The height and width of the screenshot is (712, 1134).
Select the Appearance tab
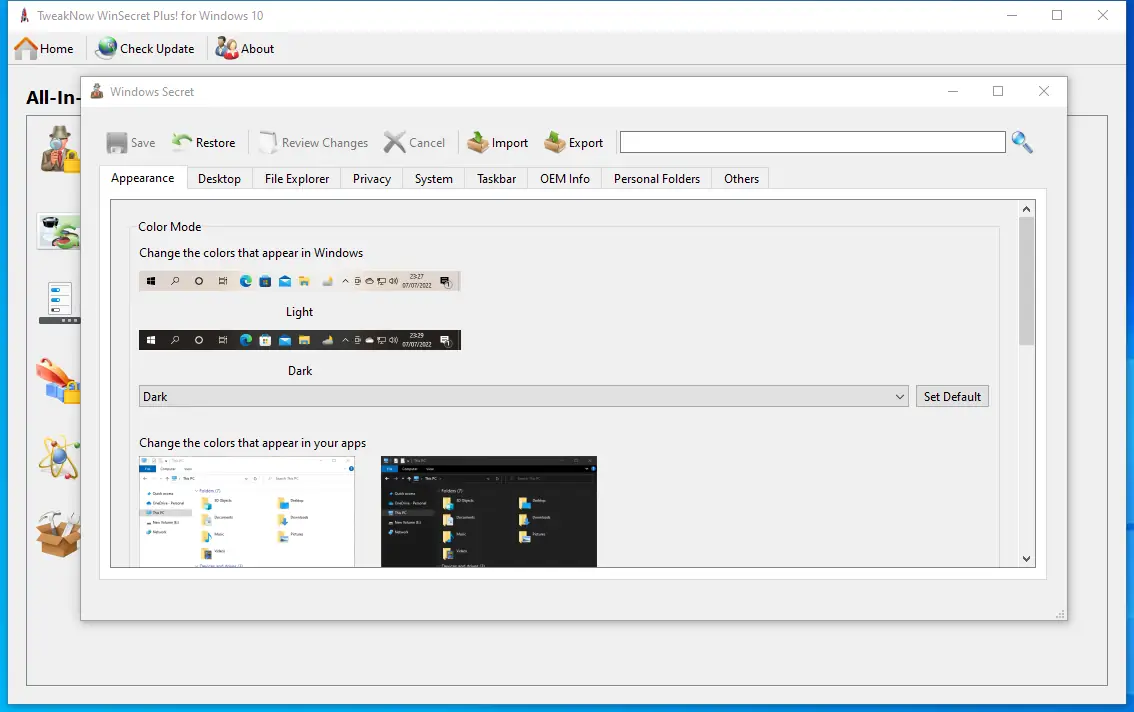pyautogui.click(x=142, y=178)
